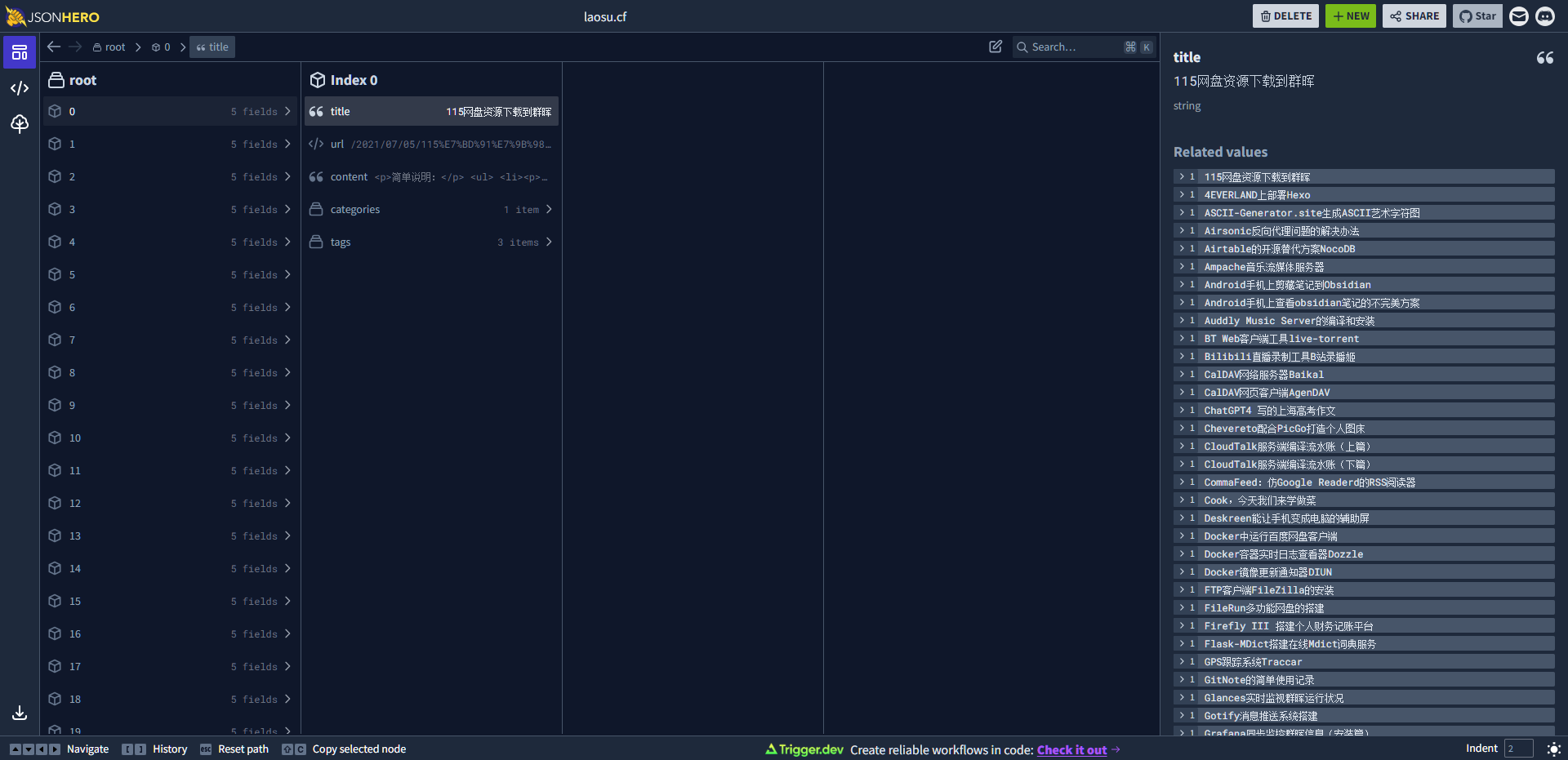The width and height of the screenshot is (1568, 760).
Task: Expand related value Ampache音乐流媒体服务器
Action: (x=1181, y=266)
